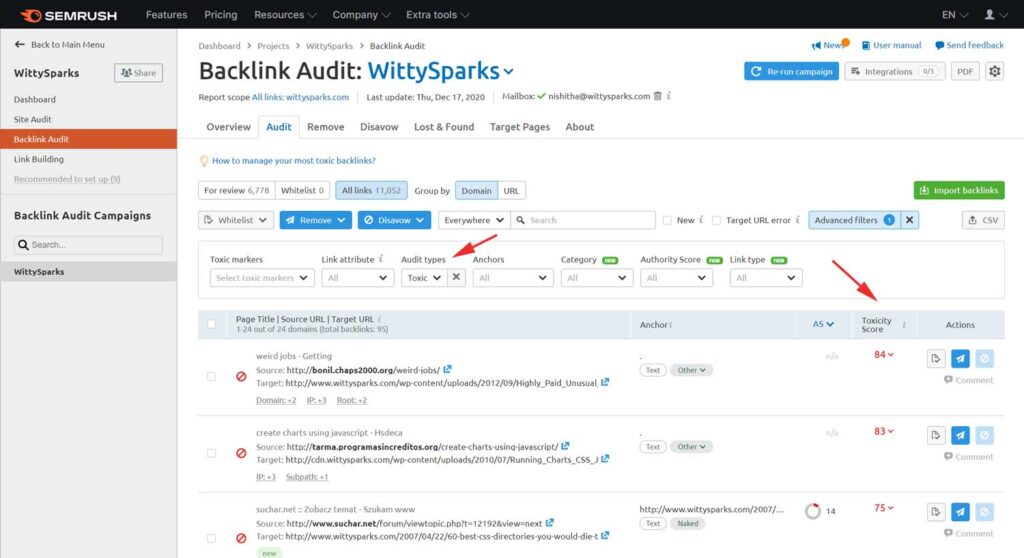Click toxic marker icon for create charts row
Viewport: 1024px width, 558px height.
pos(241,453)
